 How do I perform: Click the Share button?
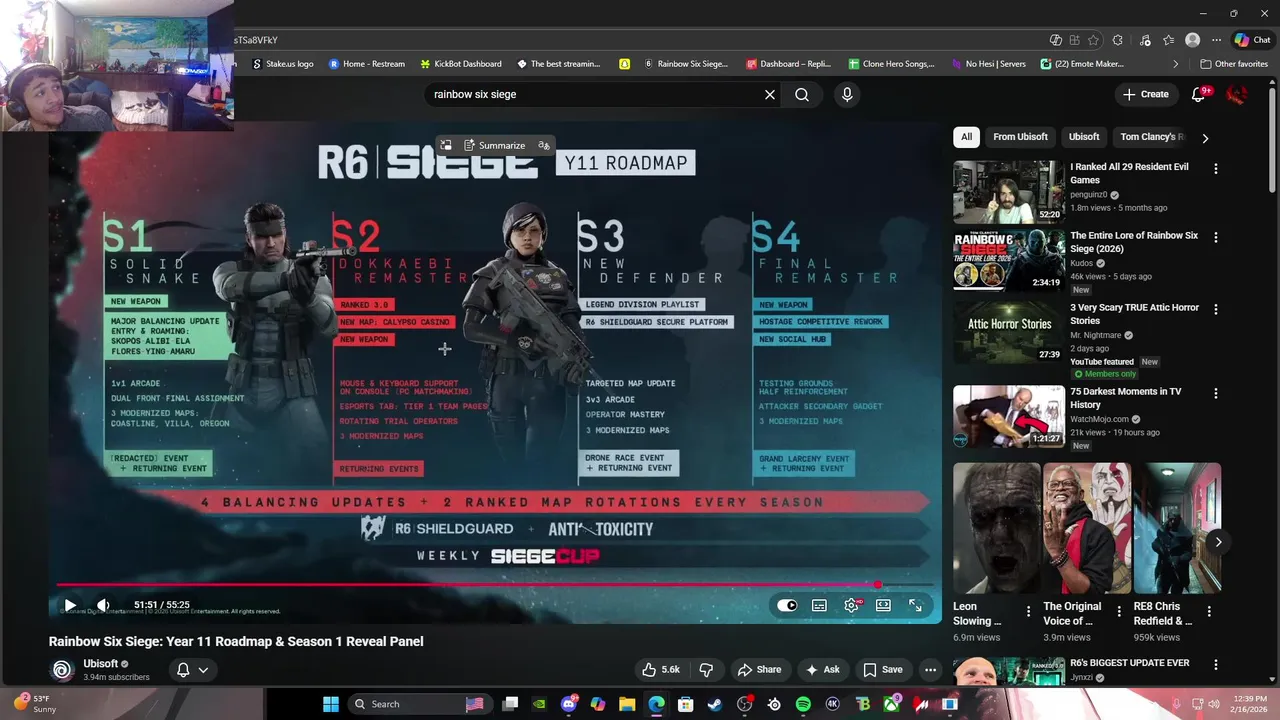pos(759,670)
